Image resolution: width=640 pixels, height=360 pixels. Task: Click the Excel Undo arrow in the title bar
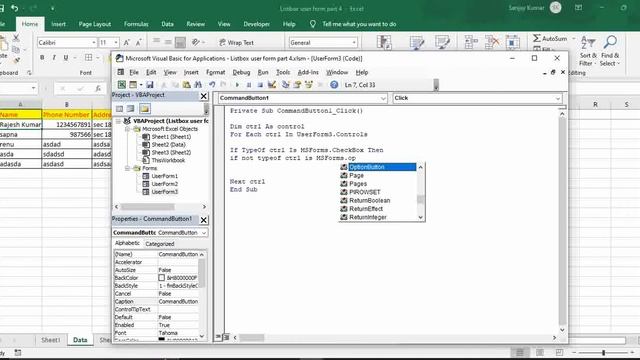pos(15,8)
